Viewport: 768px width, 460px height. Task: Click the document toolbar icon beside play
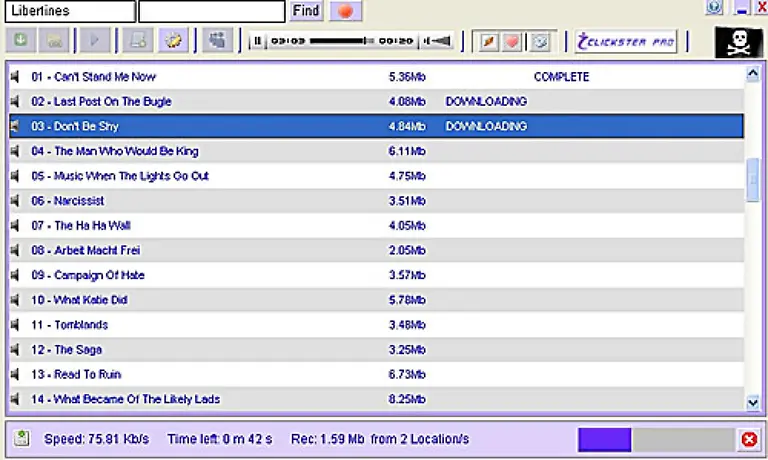coord(138,40)
